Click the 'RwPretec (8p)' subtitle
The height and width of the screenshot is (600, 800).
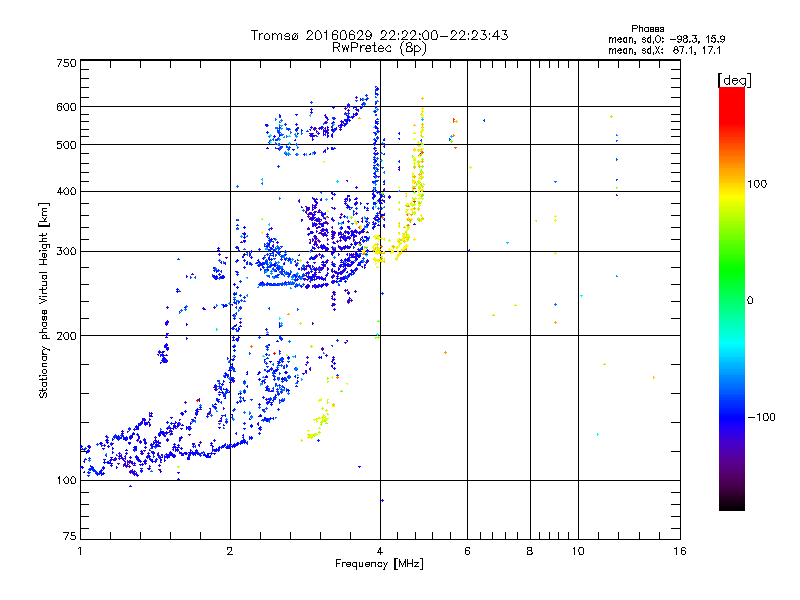[x=379, y=48]
